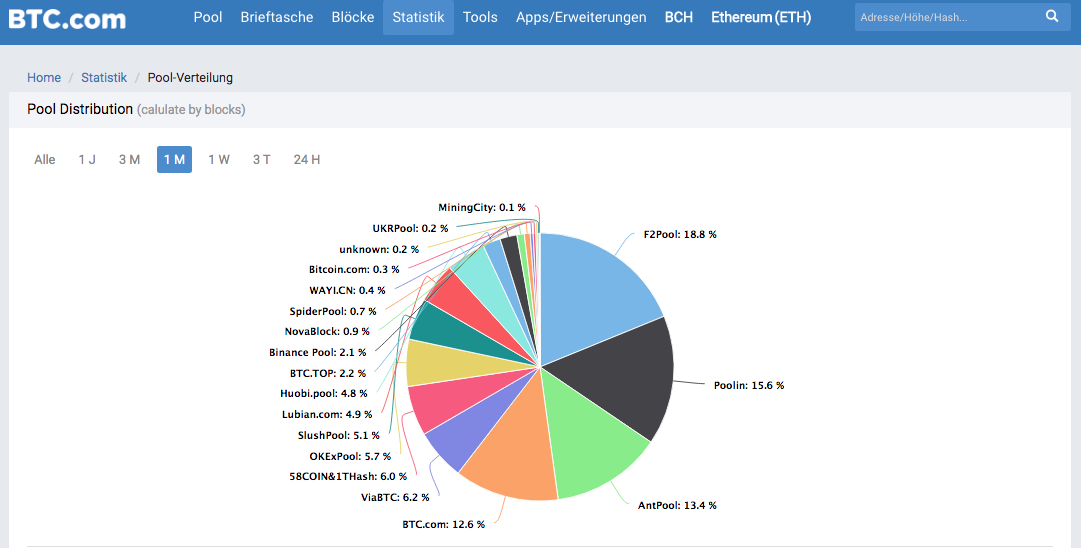Screen dimensions: 1081x548
Task: Go to Home breadcrumb
Action: click(x=44, y=77)
